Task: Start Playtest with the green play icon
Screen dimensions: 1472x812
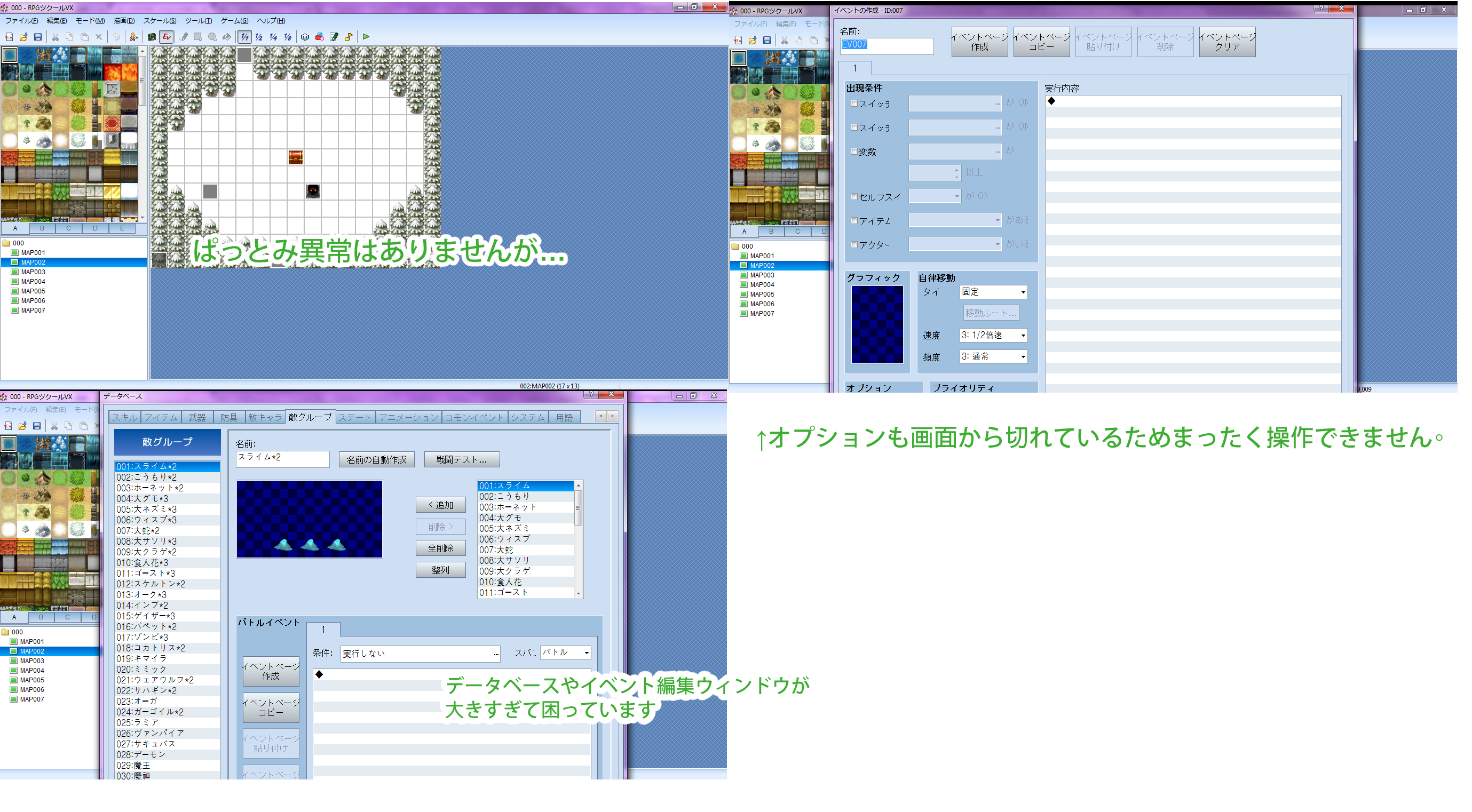Action: [366, 37]
